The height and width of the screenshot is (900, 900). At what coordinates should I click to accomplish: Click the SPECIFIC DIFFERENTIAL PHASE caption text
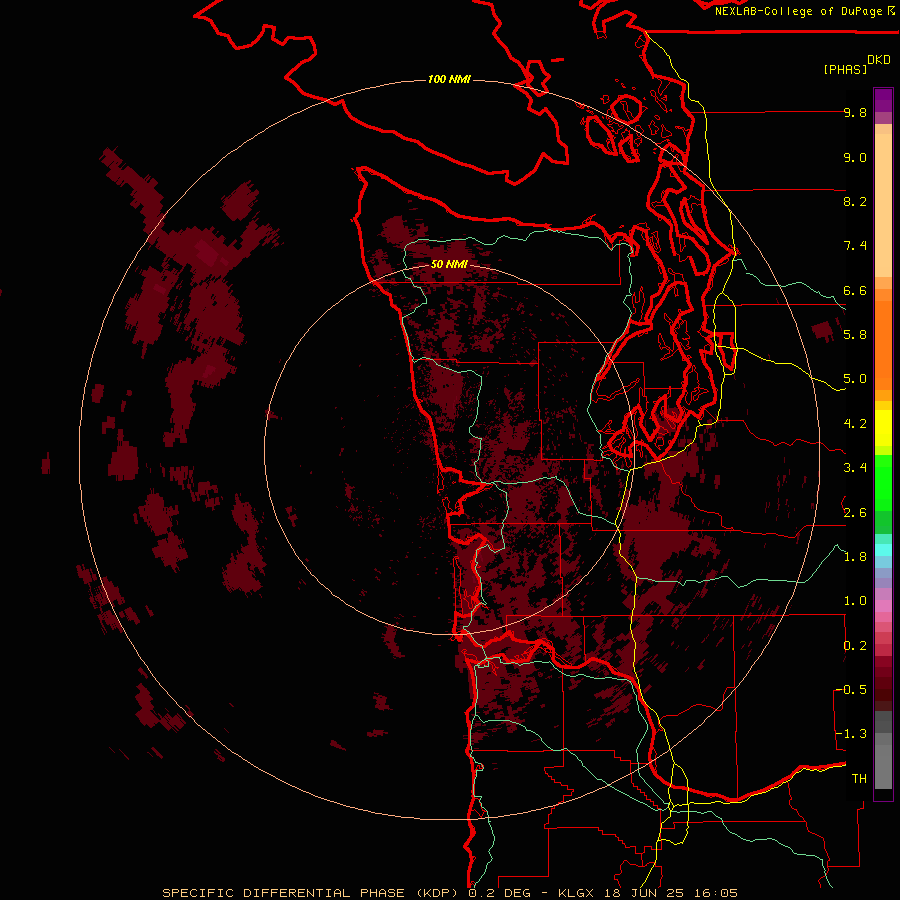click(x=284, y=893)
